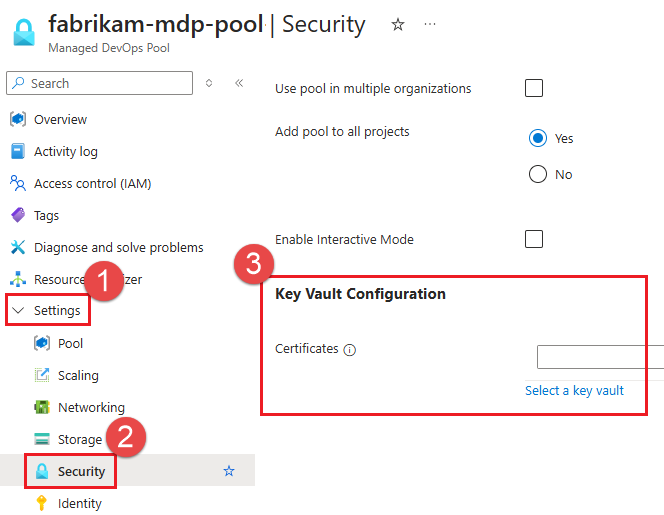Click the Scaling icon
The image size is (664, 515).
(x=42, y=375)
